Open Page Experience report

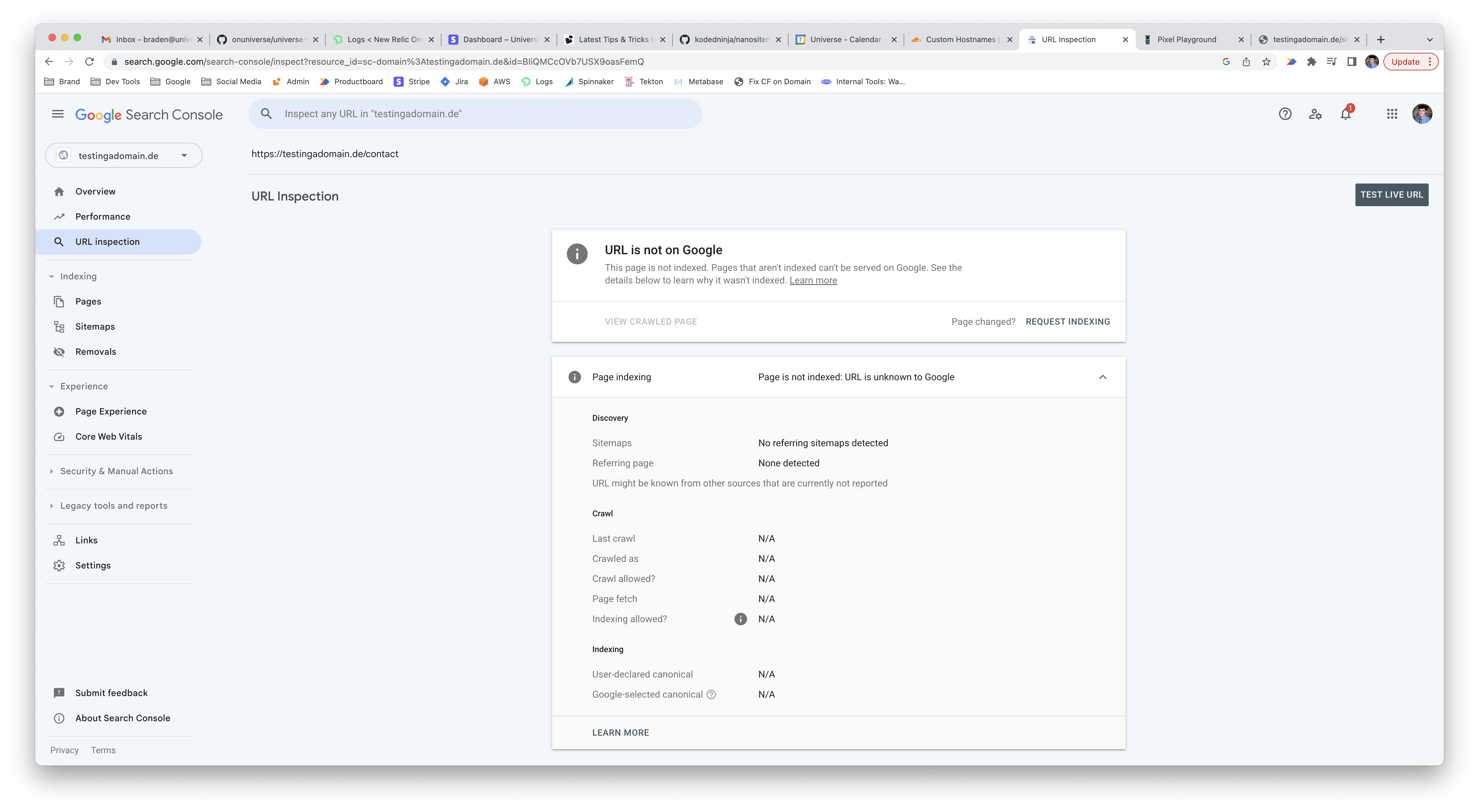(x=118, y=411)
